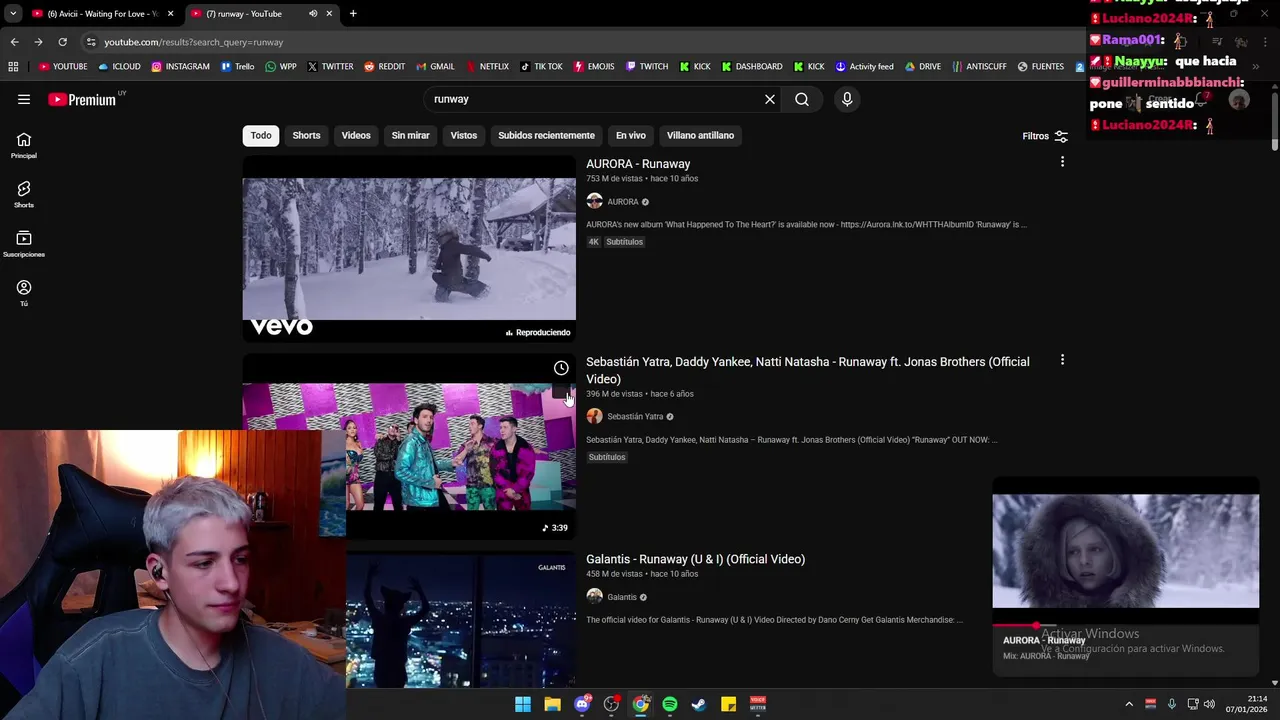
Task: Seek on the miniplayer red progress bar
Action: click(1125, 625)
